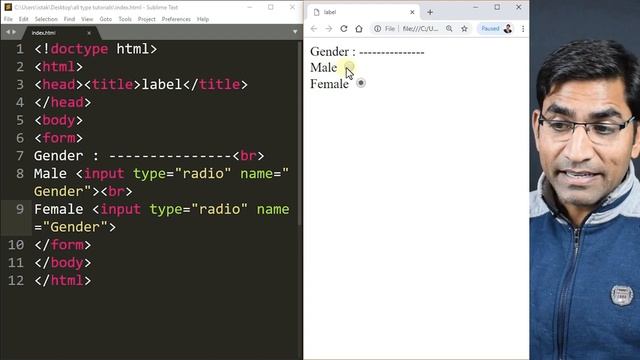Click 'Gender :' text on code line 7
The height and width of the screenshot is (360, 640).
[x=67, y=156]
